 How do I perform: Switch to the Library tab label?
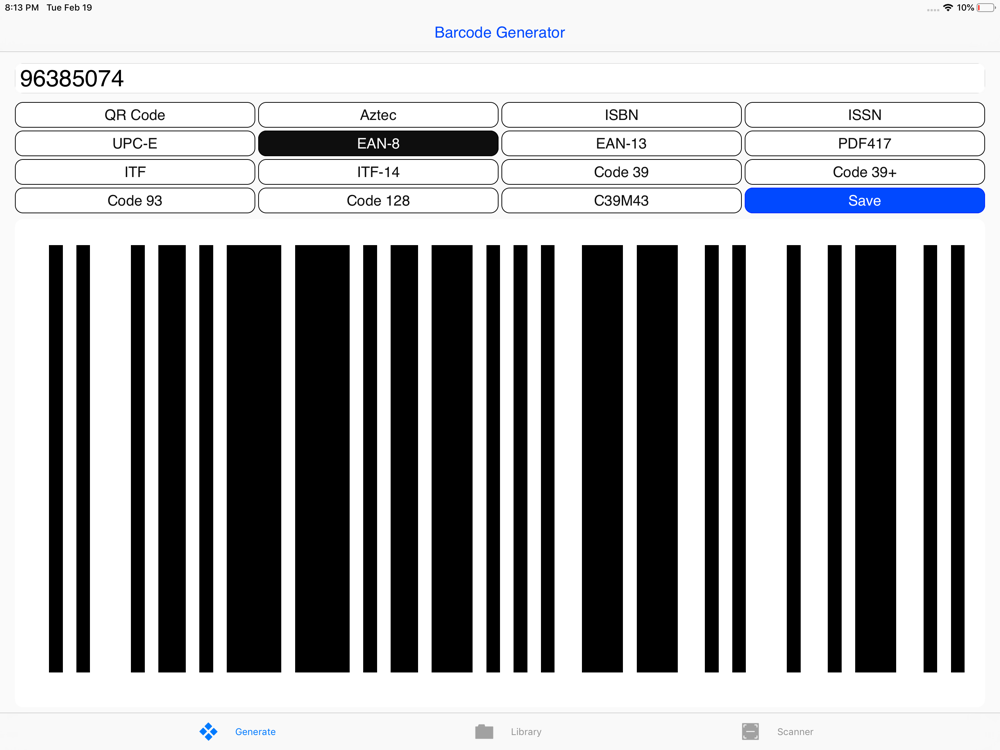[x=526, y=732]
